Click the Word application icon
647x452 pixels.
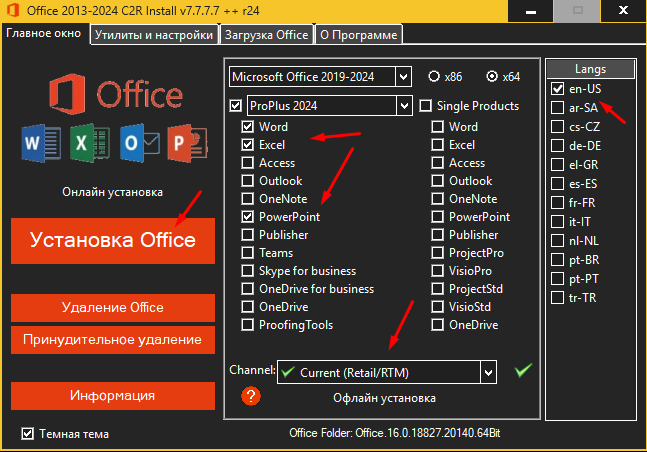[41, 143]
